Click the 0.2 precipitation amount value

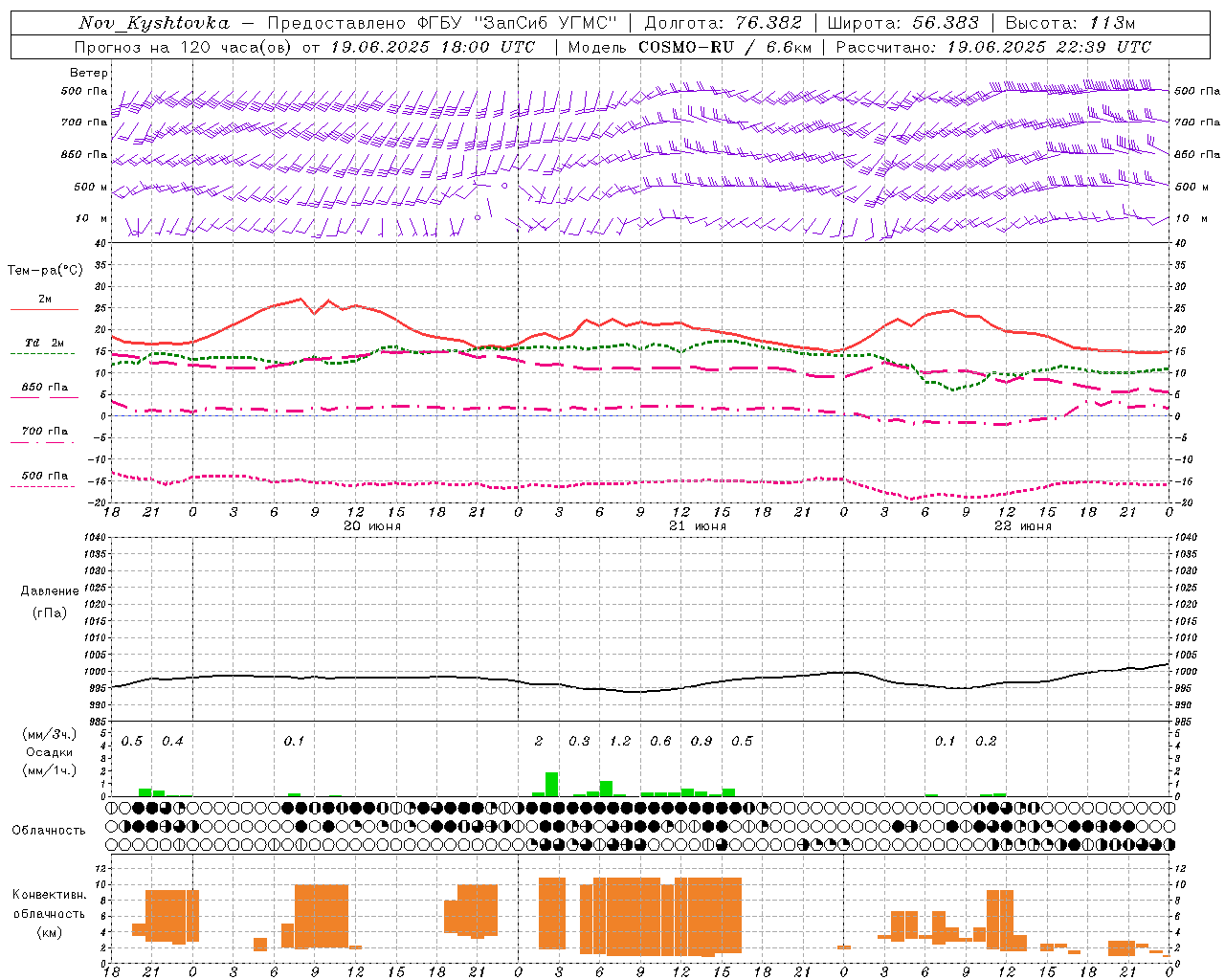(986, 742)
